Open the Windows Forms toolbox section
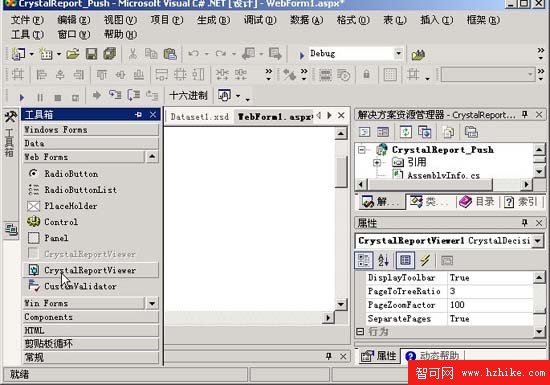550x385 pixels. 91,129
